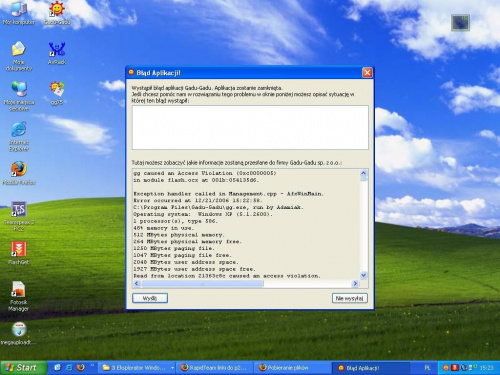The image size is (500, 375).
Task: Select the Teamspeak 2 RC2 shortcut
Action: tap(19, 216)
